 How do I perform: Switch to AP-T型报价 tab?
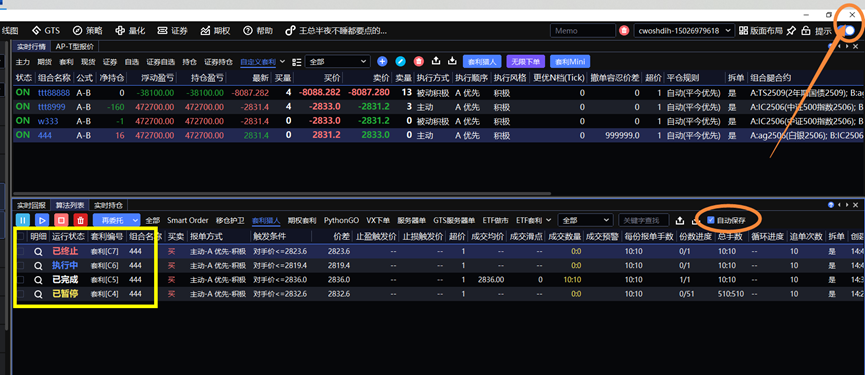[x=74, y=47]
